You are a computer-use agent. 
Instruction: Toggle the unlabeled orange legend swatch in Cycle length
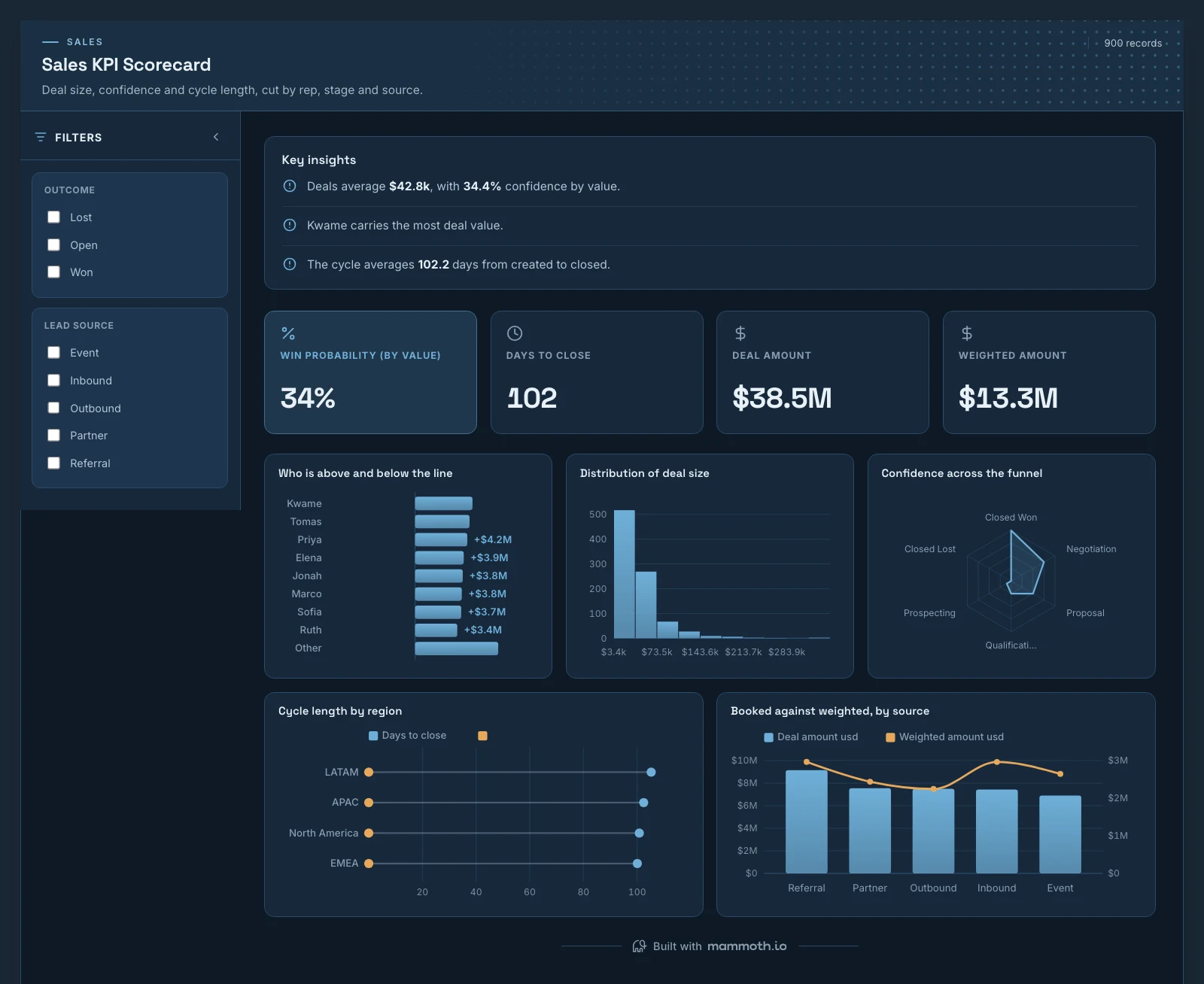[482, 736]
